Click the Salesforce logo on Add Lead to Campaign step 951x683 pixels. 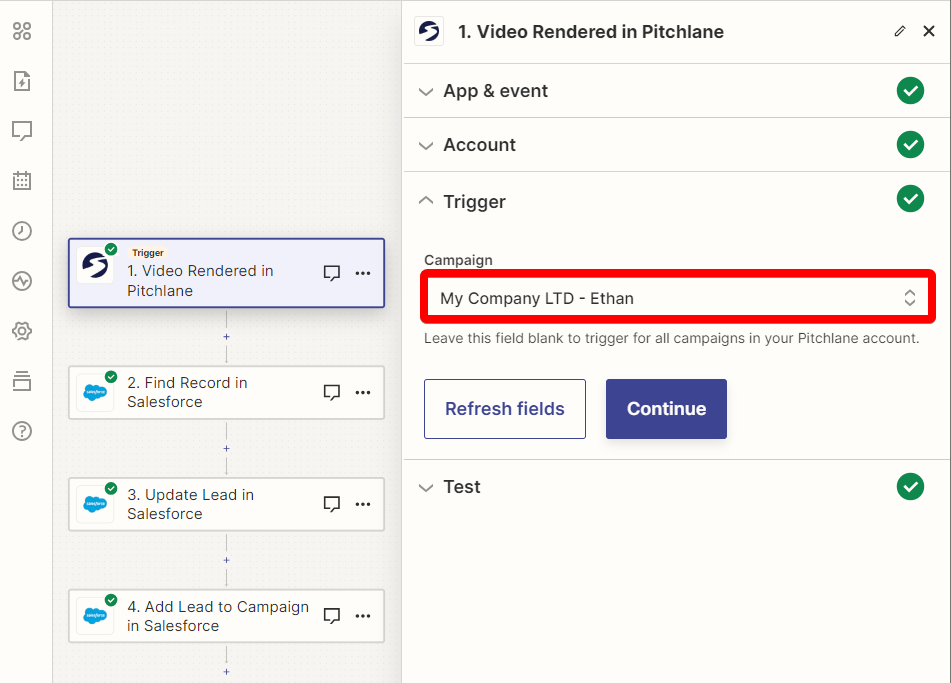pyautogui.click(x=95, y=616)
